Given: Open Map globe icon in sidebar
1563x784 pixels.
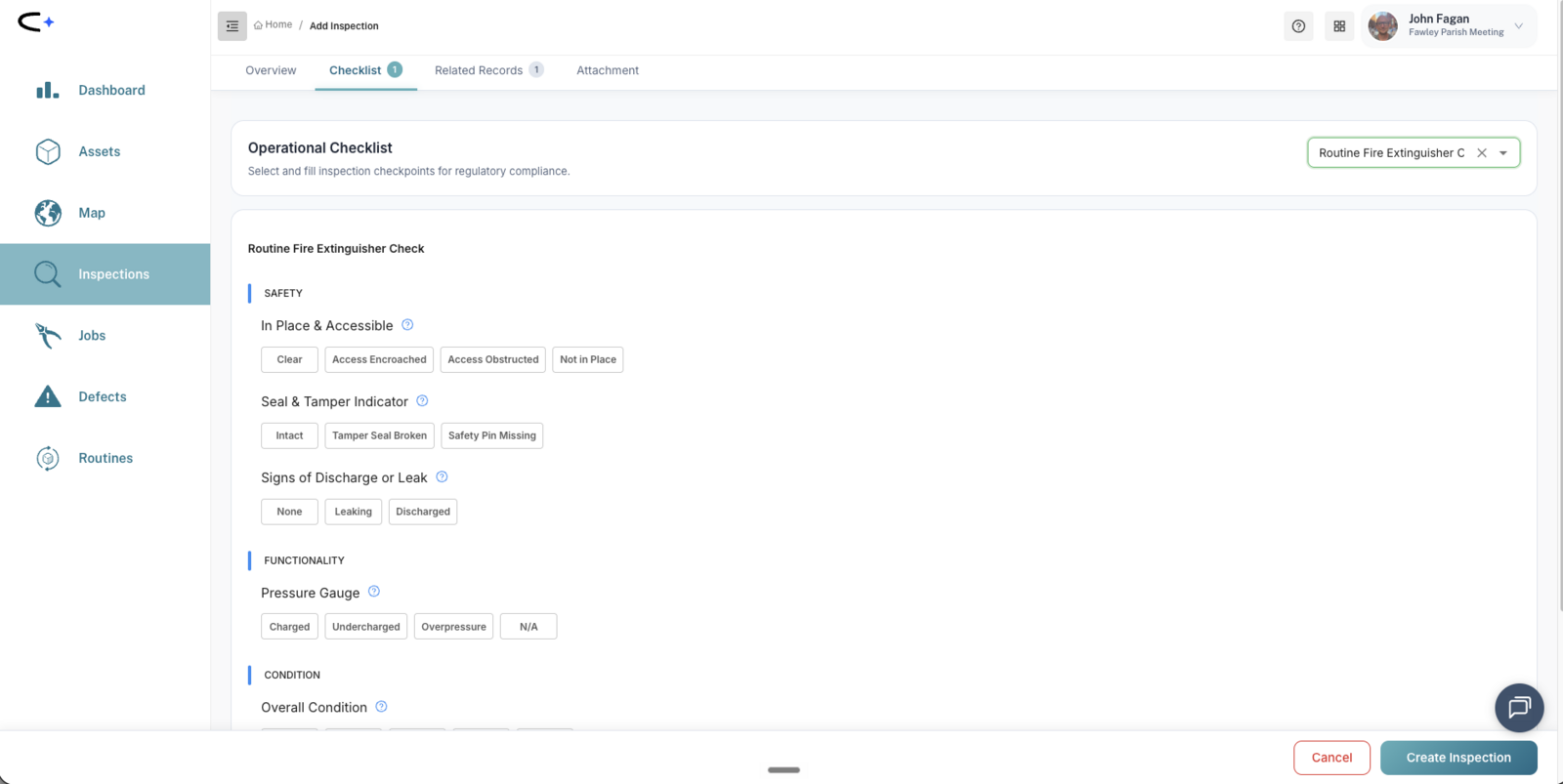Looking at the screenshot, I should pos(48,213).
